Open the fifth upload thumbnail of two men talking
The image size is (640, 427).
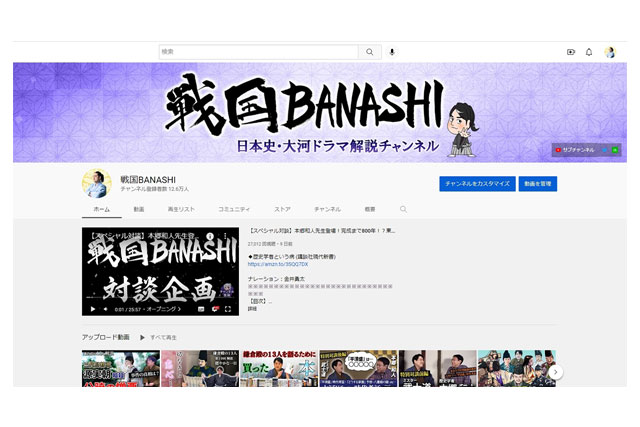point(438,368)
